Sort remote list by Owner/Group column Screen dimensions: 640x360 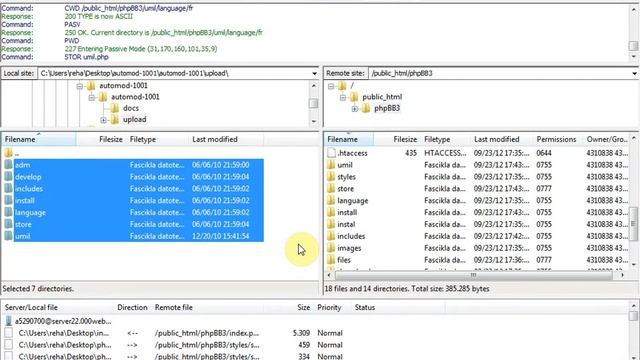(x=607, y=140)
